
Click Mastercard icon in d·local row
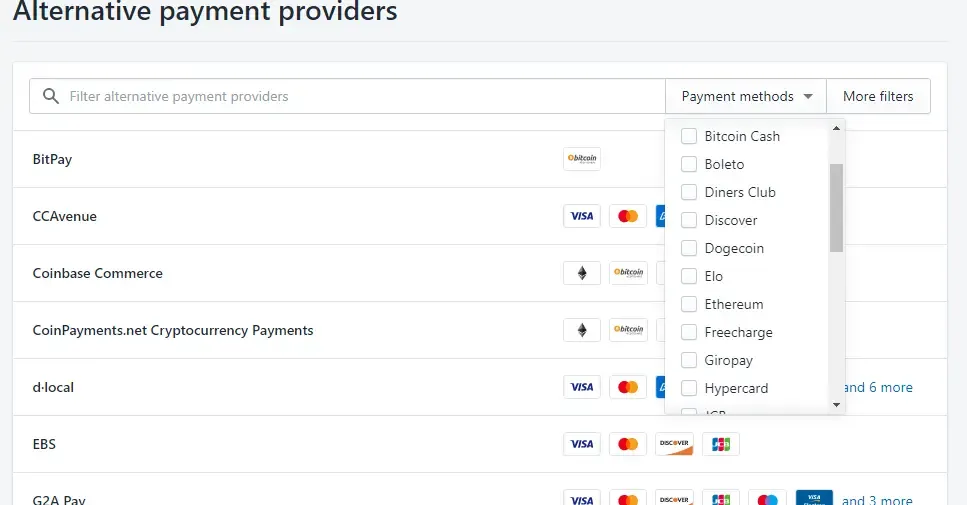[x=628, y=387]
